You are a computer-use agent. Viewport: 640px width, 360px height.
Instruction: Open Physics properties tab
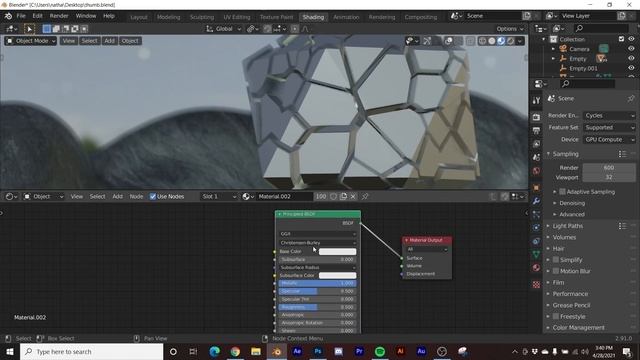pos(536,228)
